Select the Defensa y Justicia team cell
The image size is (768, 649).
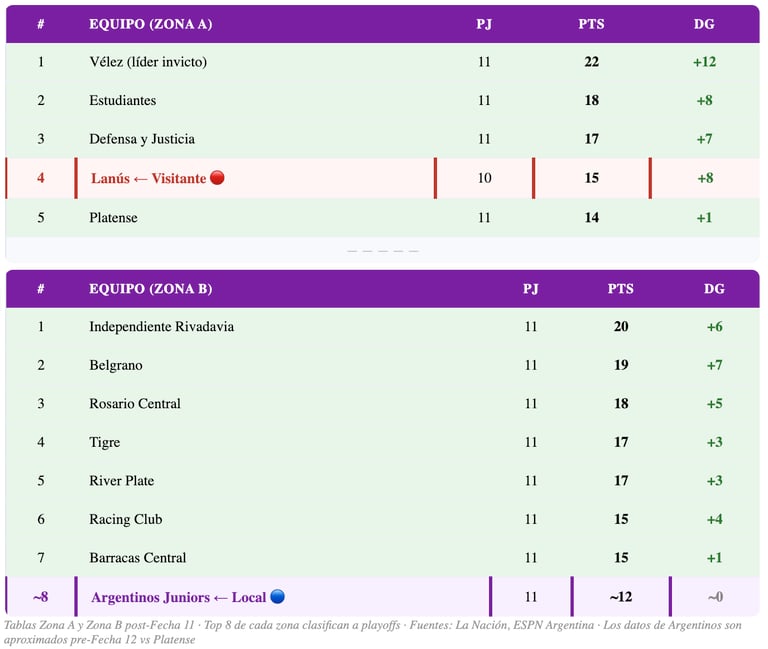[142, 140]
